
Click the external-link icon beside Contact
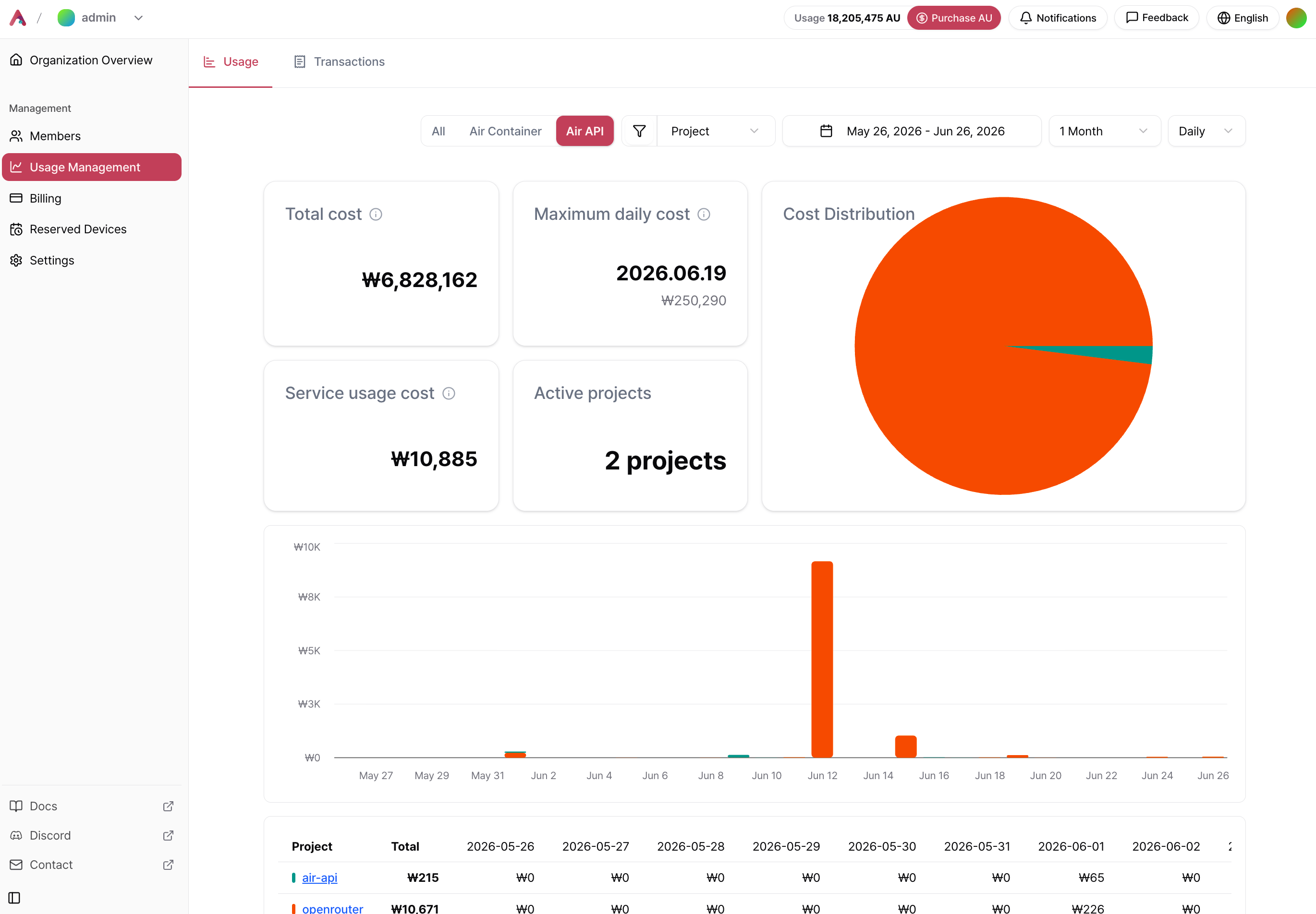point(168,864)
